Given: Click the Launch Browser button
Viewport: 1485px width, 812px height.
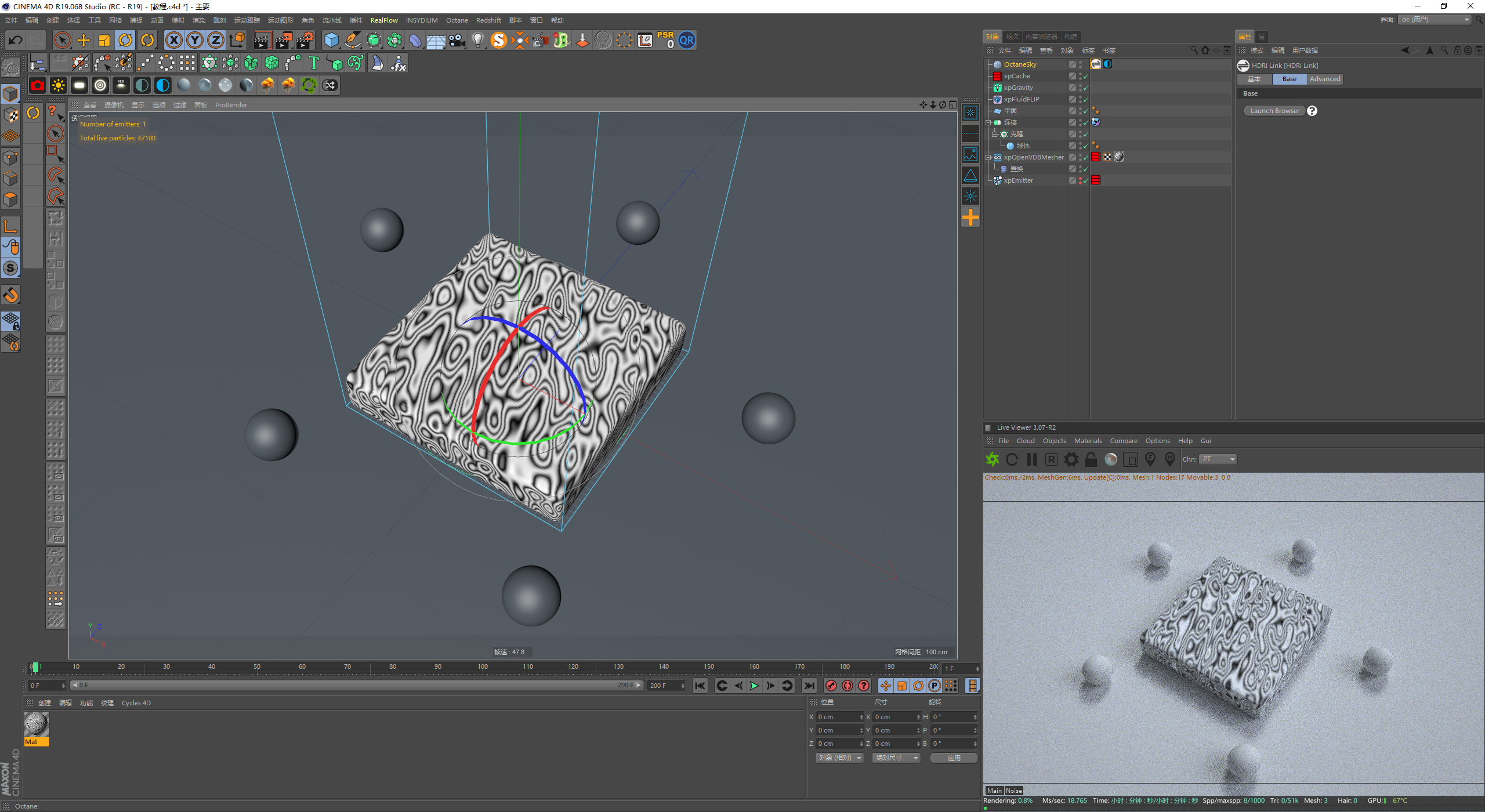Looking at the screenshot, I should 1274,111.
